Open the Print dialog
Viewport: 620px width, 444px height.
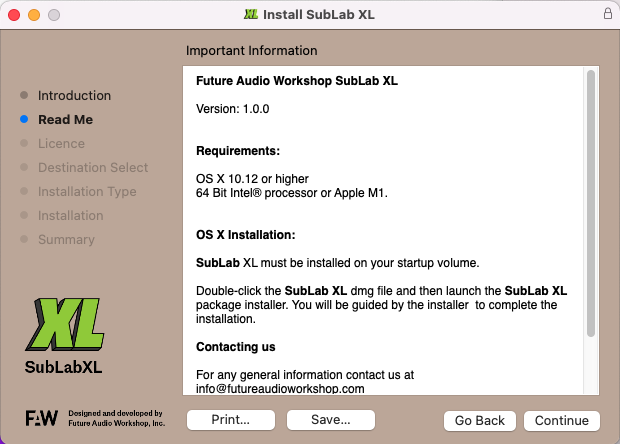click(x=230, y=420)
